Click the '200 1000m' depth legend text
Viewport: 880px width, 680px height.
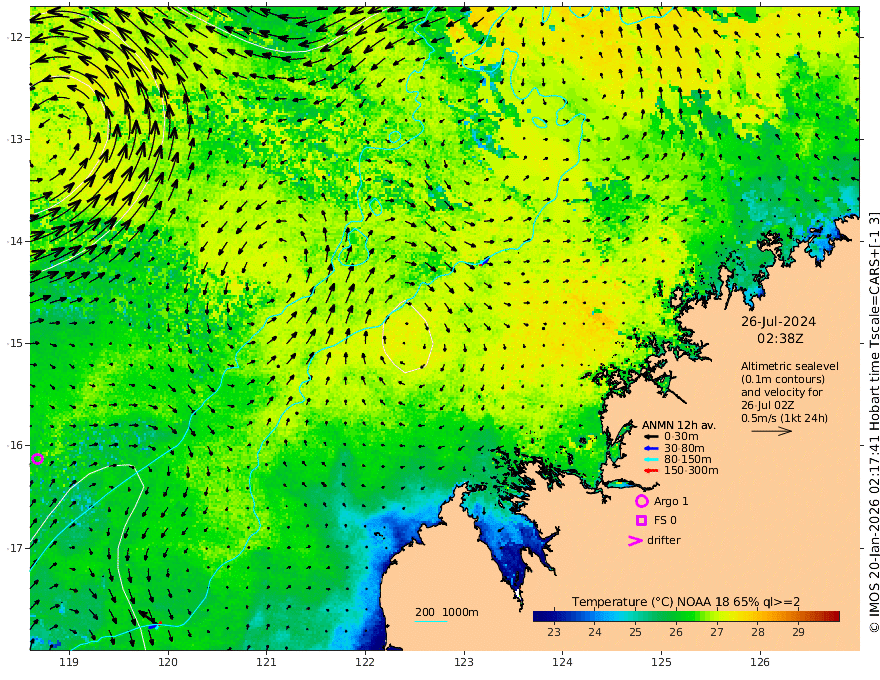[447, 612]
